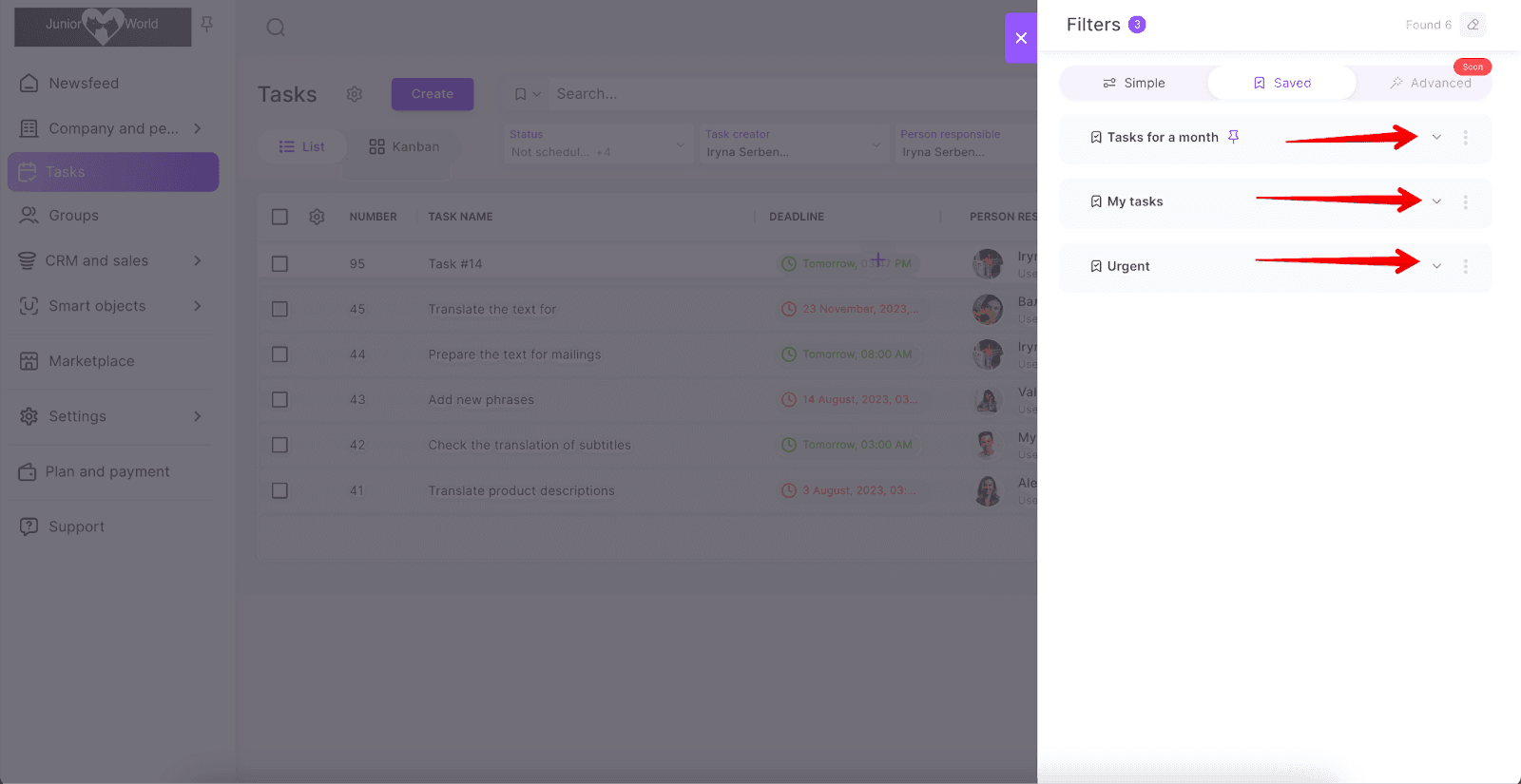Click the column settings gear in the table header
The width and height of the screenshot is (1521, 784).
pos(317,217)
